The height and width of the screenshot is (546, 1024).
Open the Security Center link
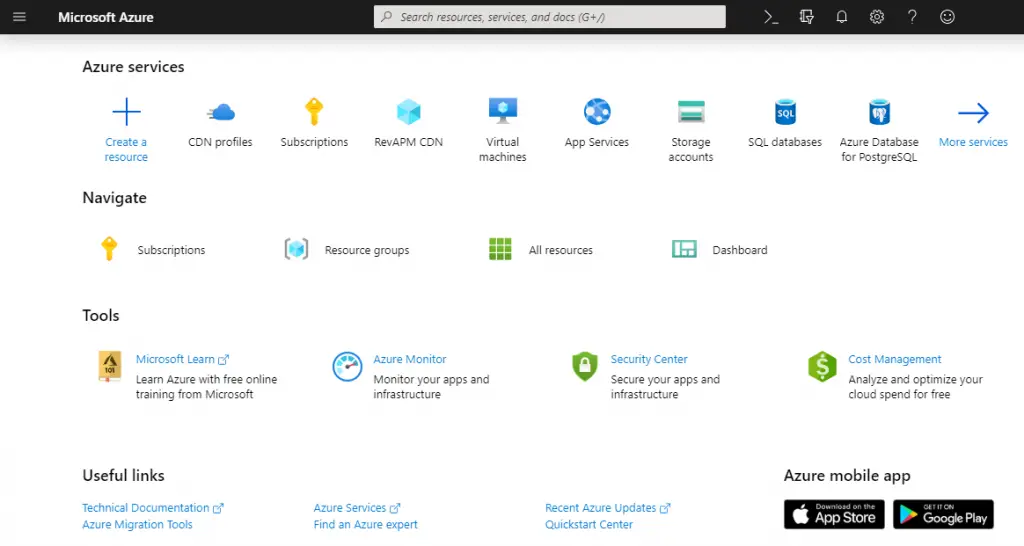(648, 359)
